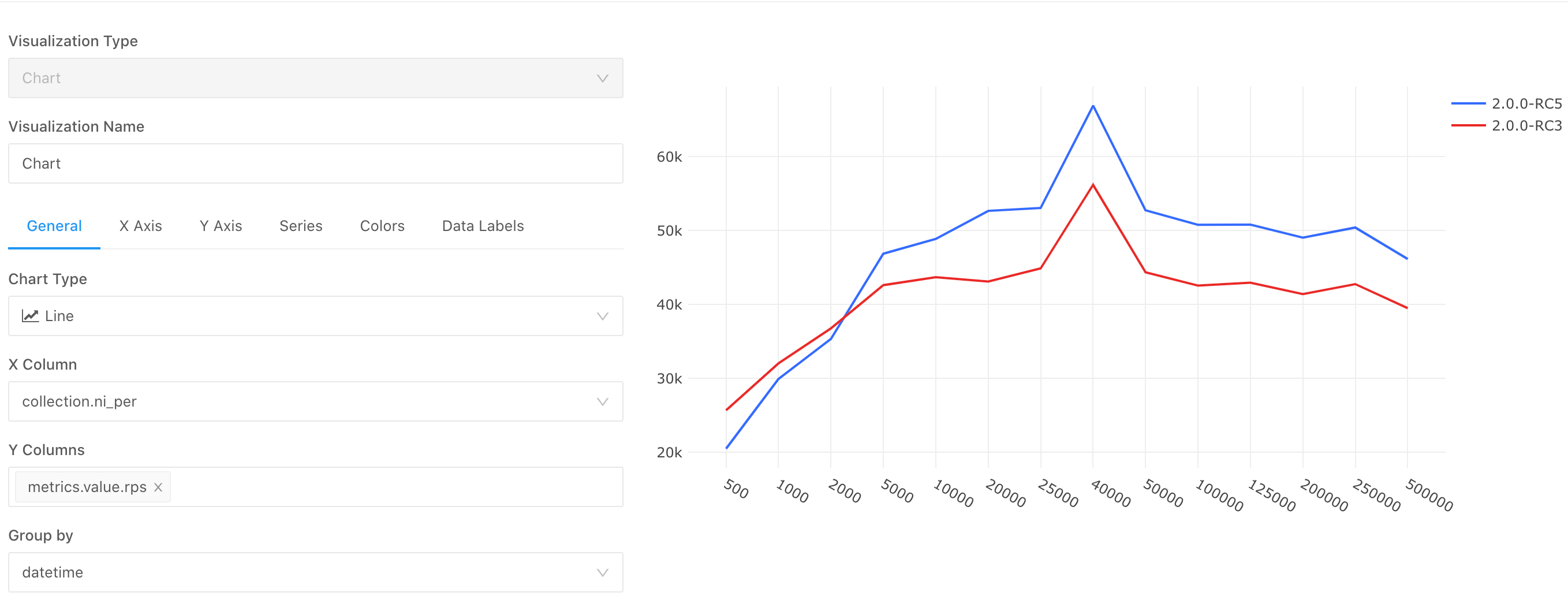Expand the Visualization Type dropdown arrow
Screen dimensions: 1568x611
click(602, 78)
